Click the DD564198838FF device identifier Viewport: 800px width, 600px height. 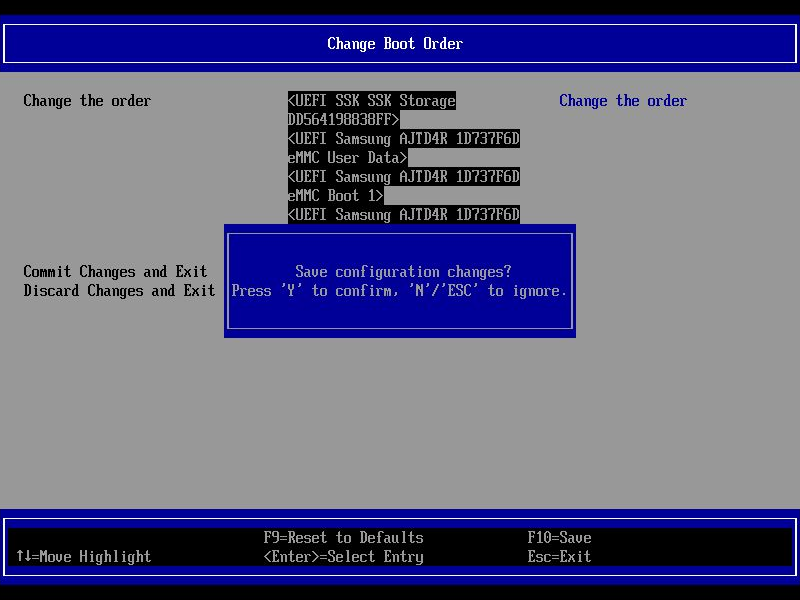341,119
